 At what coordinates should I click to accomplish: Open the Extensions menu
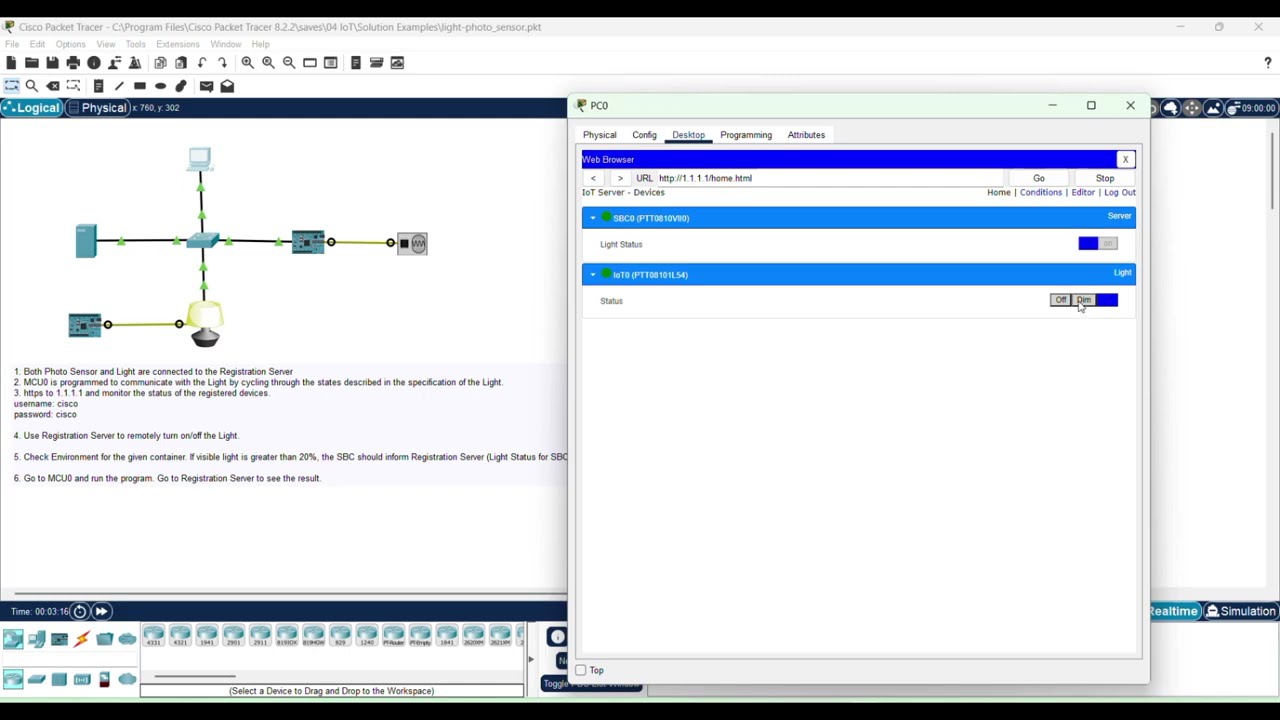pyautogui.click(x=178, y=44)
